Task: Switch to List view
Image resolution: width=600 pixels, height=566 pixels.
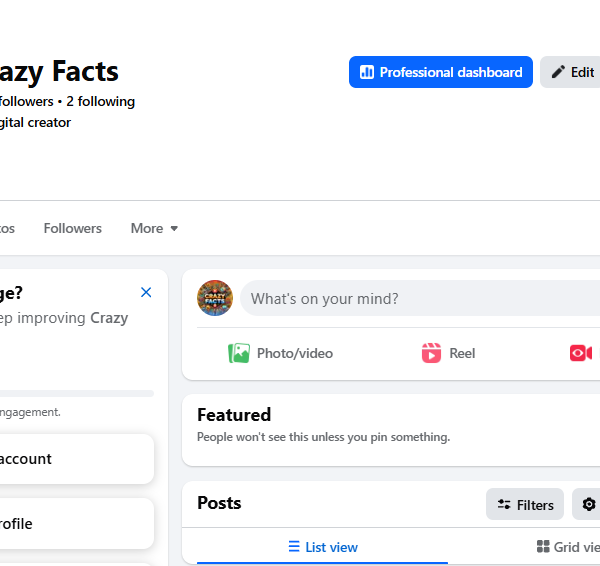Action: 323,547
